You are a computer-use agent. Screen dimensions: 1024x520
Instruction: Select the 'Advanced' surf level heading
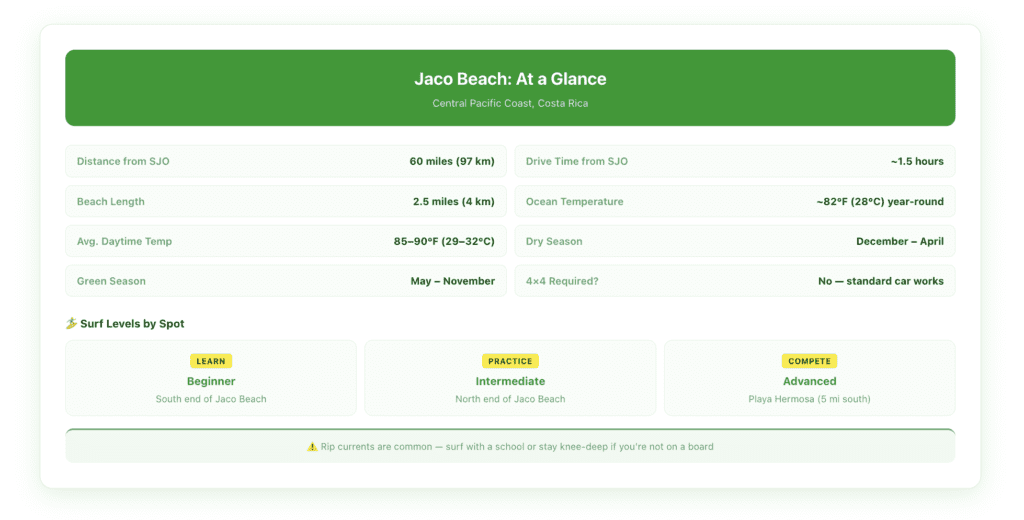pos(809,381)
